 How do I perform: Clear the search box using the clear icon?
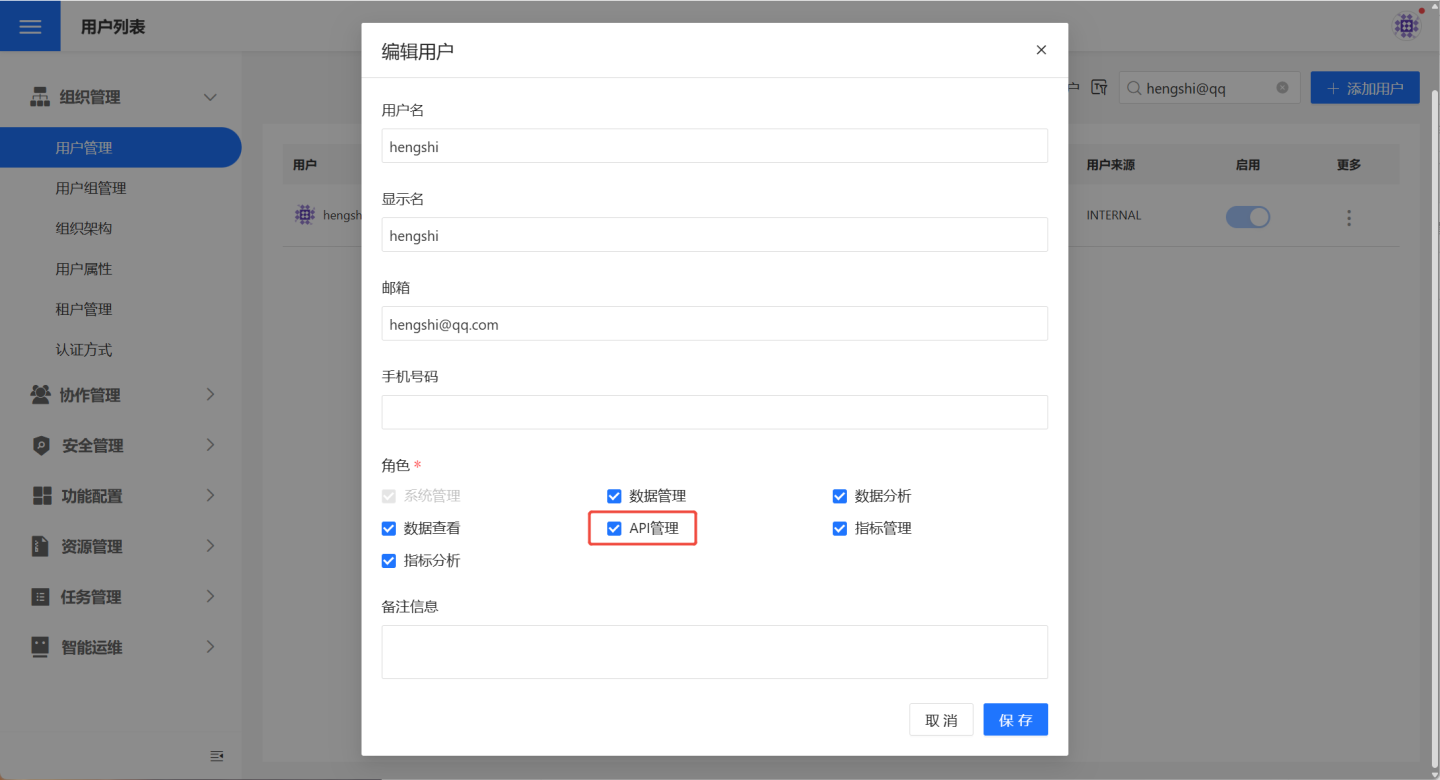pyautogui.click(x=1282, y=88)
